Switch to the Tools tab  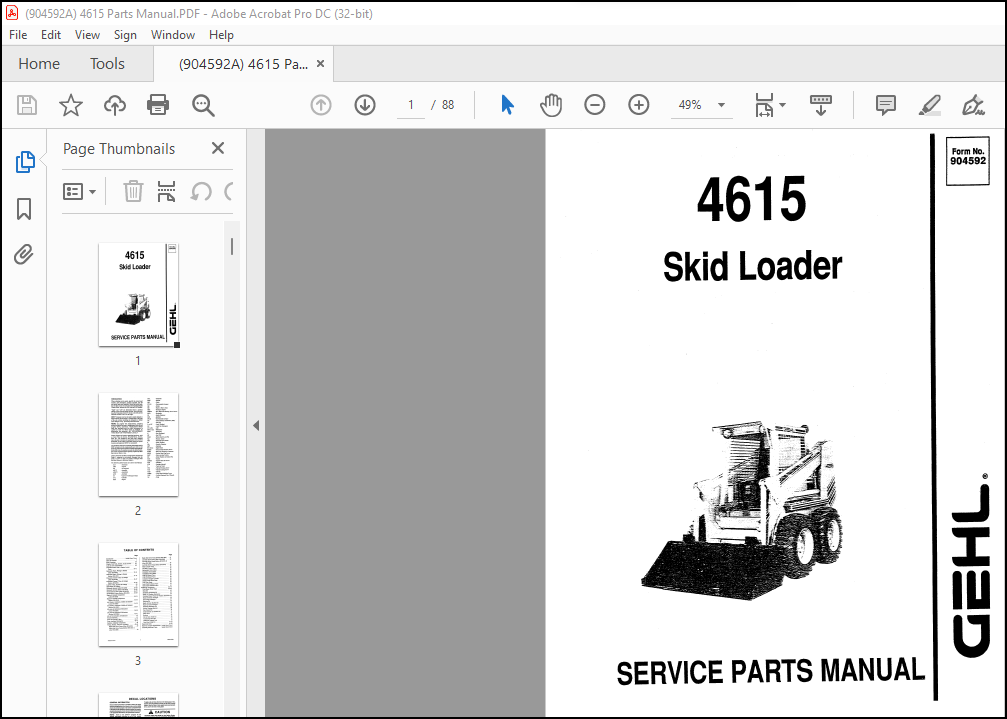coord(107,64)
